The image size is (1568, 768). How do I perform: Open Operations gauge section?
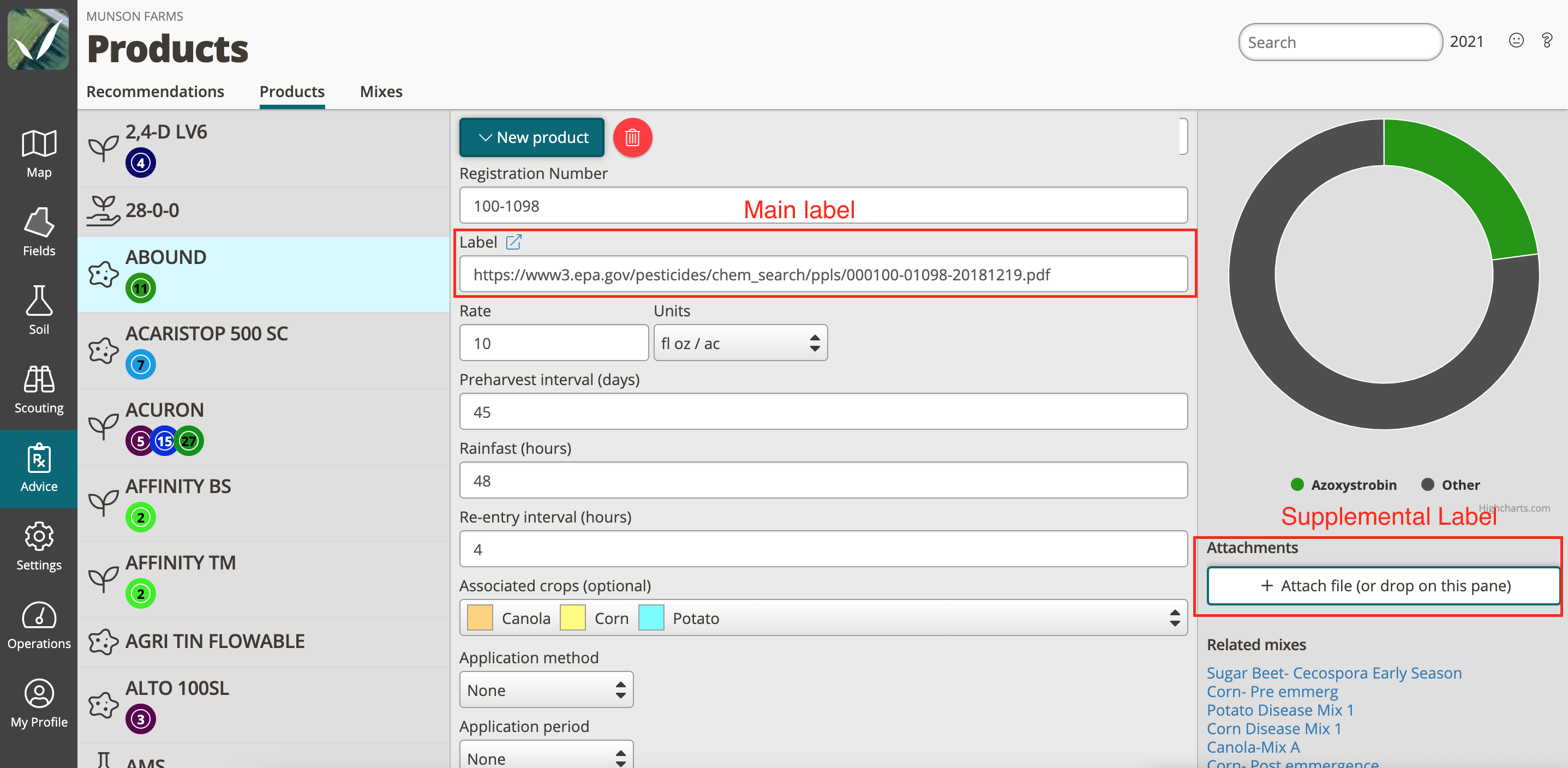39,625
